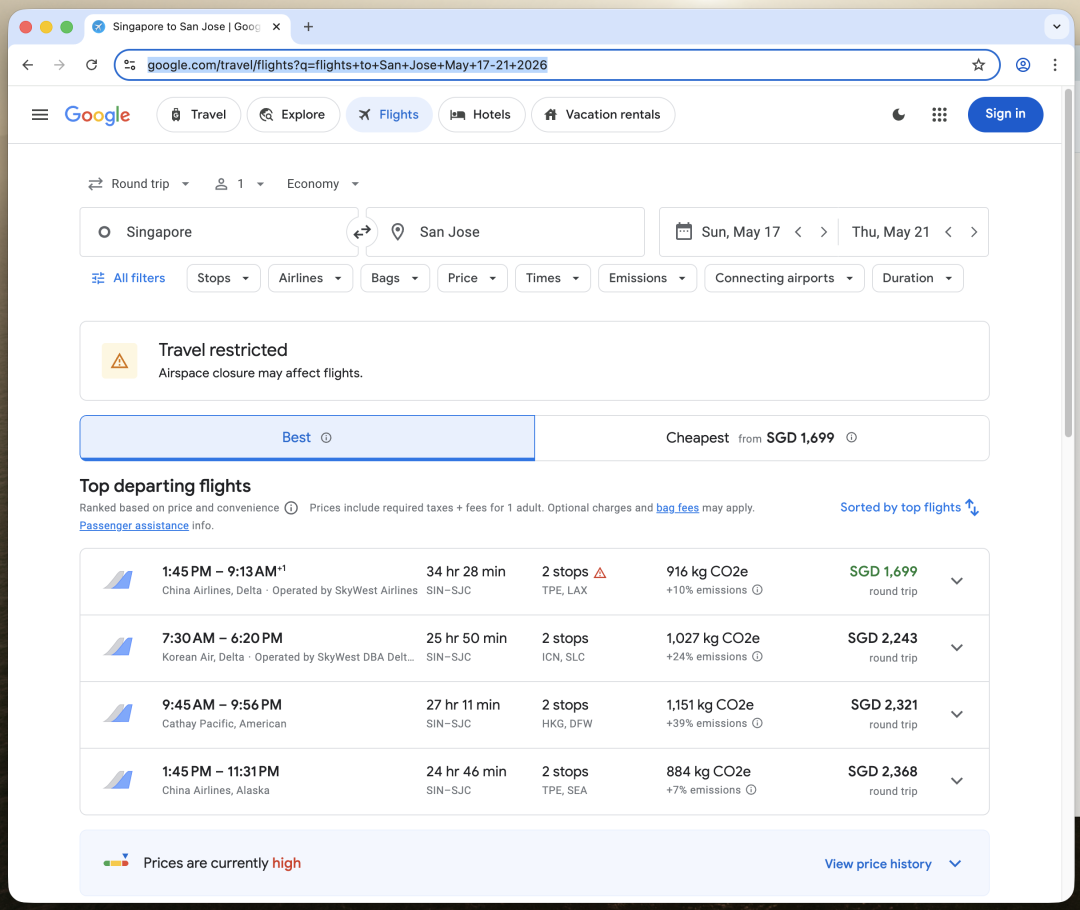Open the Duration filter dropdown
The height and width of the screenshot is (910, 1080).
coord(917,278)
